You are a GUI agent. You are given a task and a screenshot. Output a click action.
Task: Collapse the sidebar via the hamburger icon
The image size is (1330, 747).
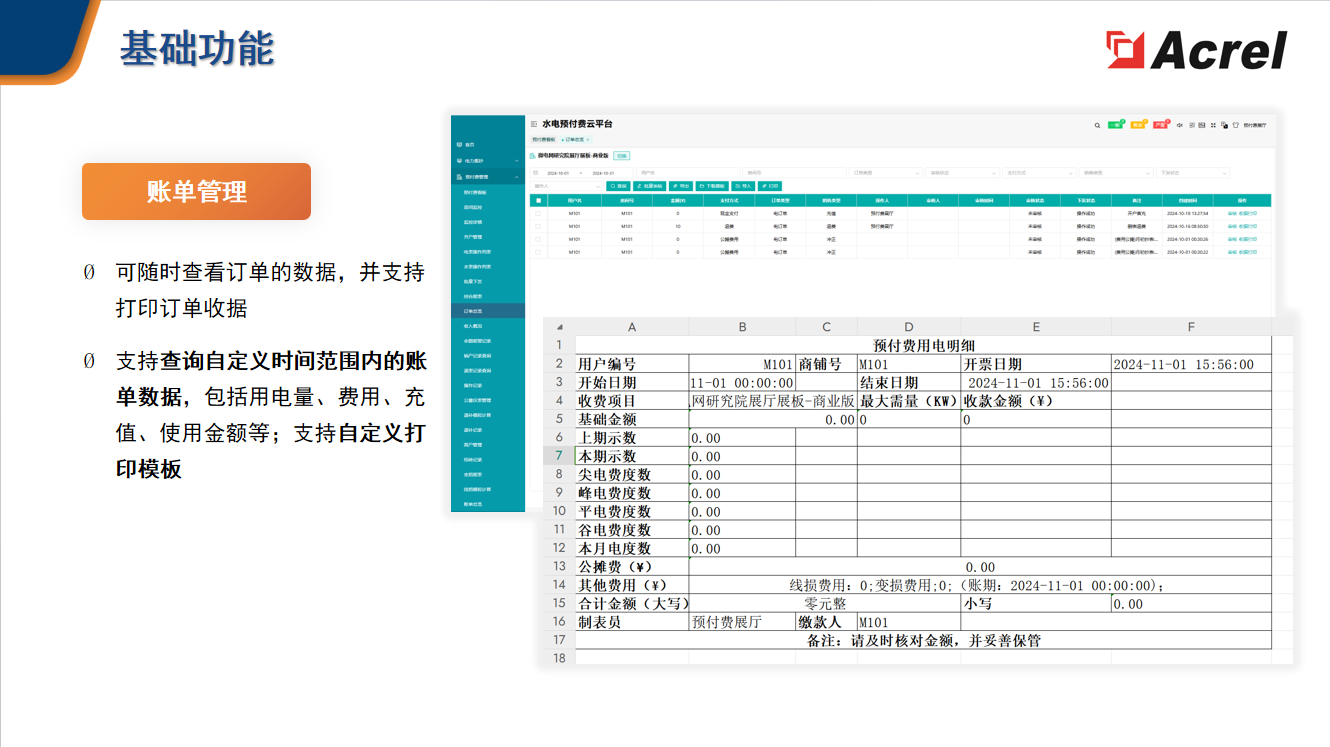[x=533, y=124]
